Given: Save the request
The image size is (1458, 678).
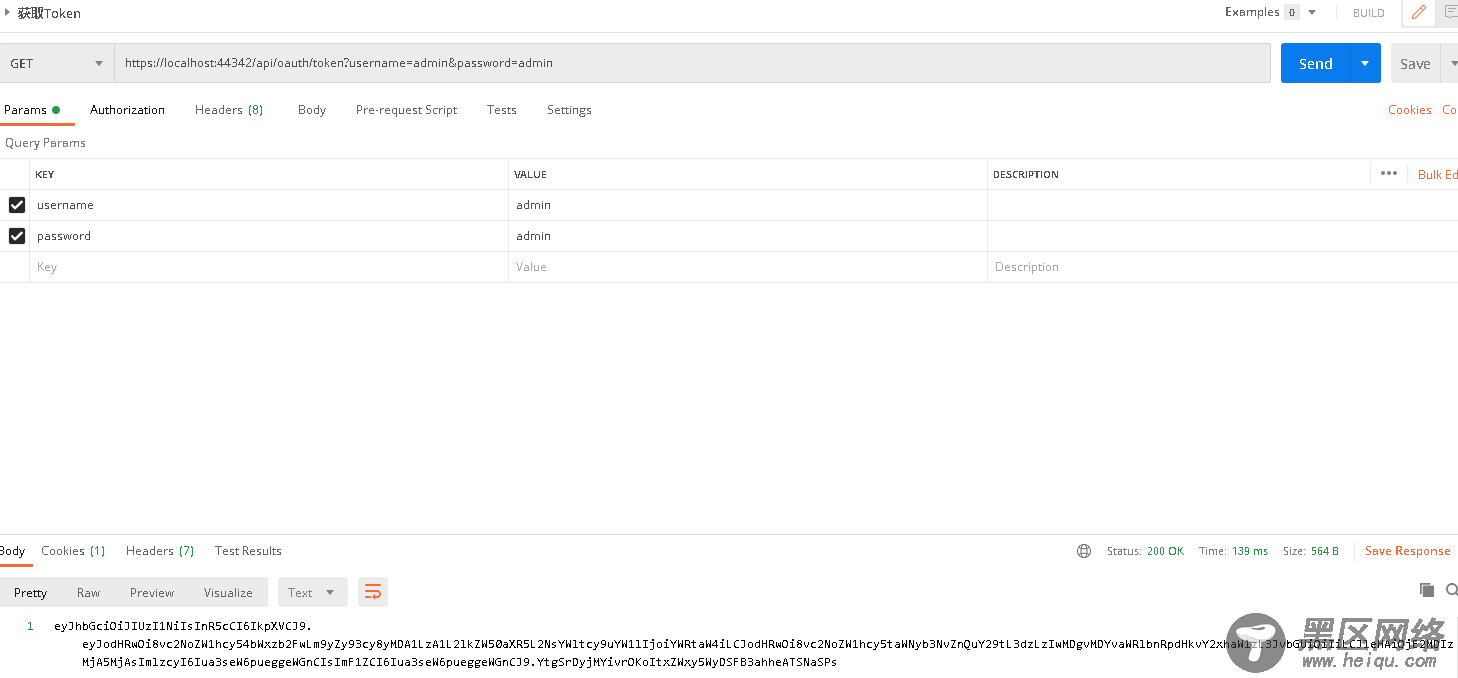Looking at the screenshot, I should 1415,63.
